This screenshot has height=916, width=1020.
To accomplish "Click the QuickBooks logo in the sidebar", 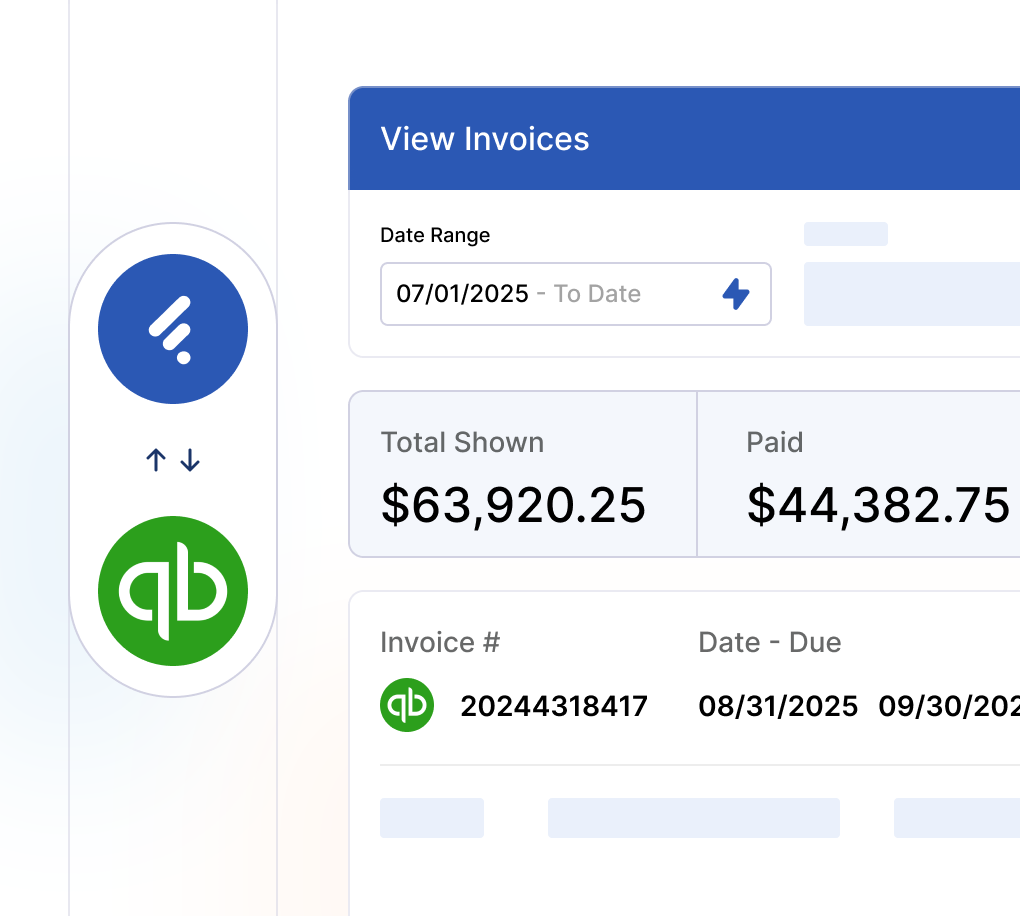I will coord(172,591).
